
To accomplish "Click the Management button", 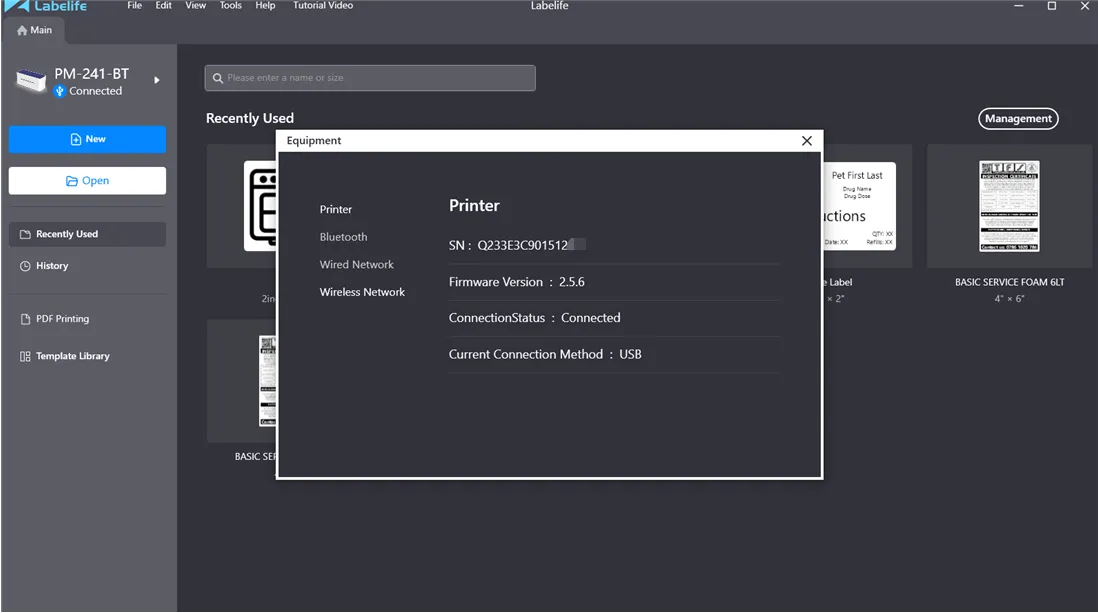I will [x=1018, y=118].
